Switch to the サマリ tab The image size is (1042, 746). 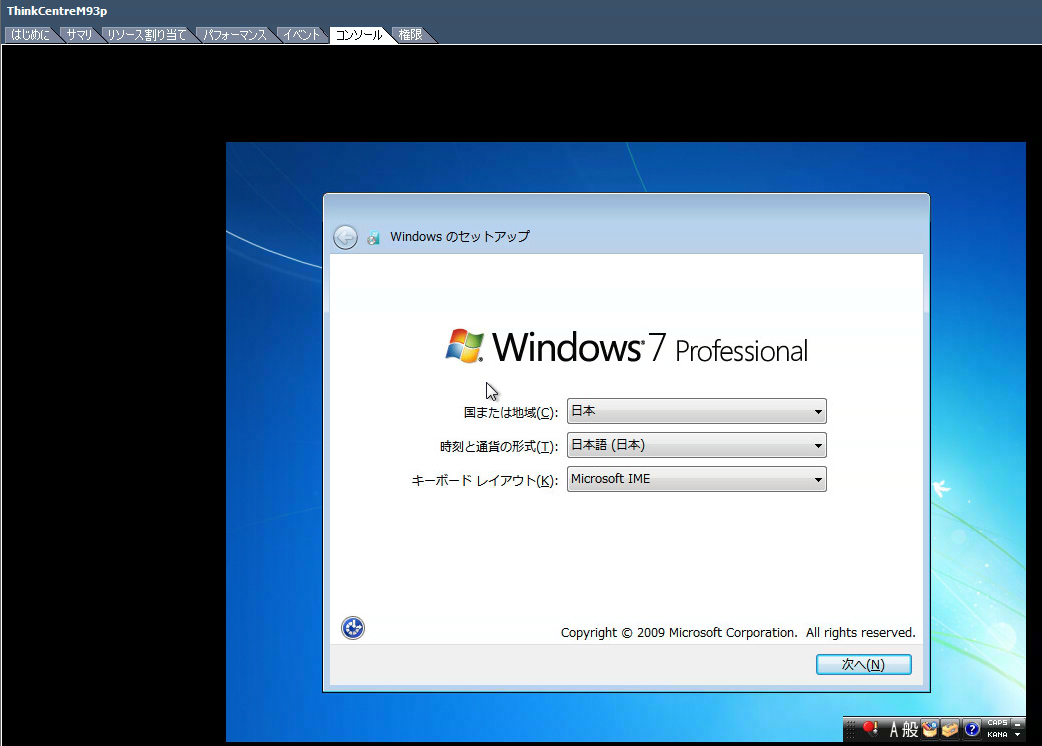79,35
